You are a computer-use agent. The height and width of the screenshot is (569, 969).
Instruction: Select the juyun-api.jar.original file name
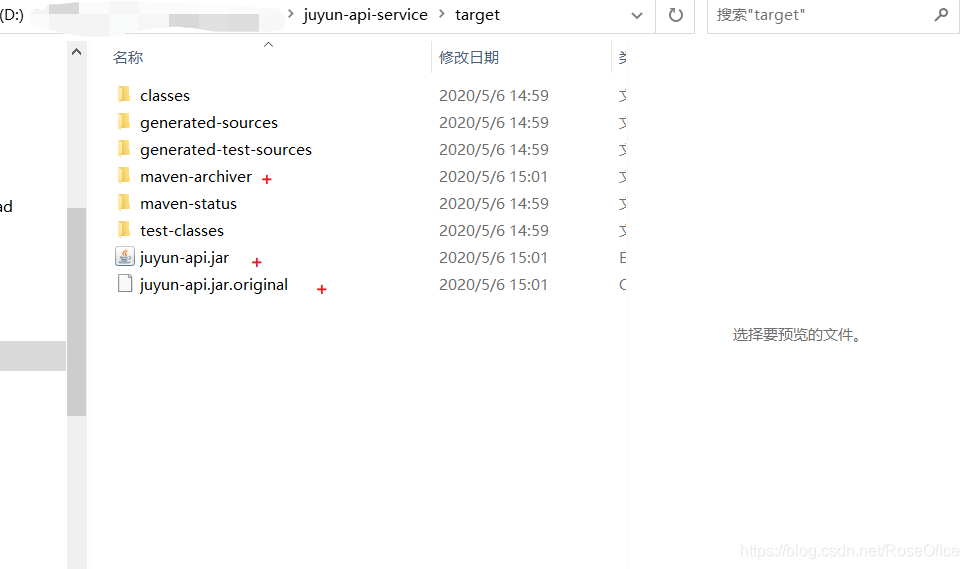click(214, 285)
